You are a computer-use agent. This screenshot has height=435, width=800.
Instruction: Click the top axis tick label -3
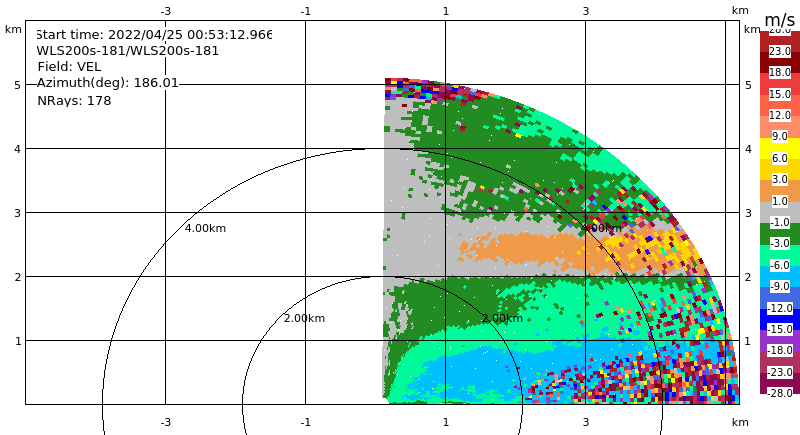coord(165,11)
